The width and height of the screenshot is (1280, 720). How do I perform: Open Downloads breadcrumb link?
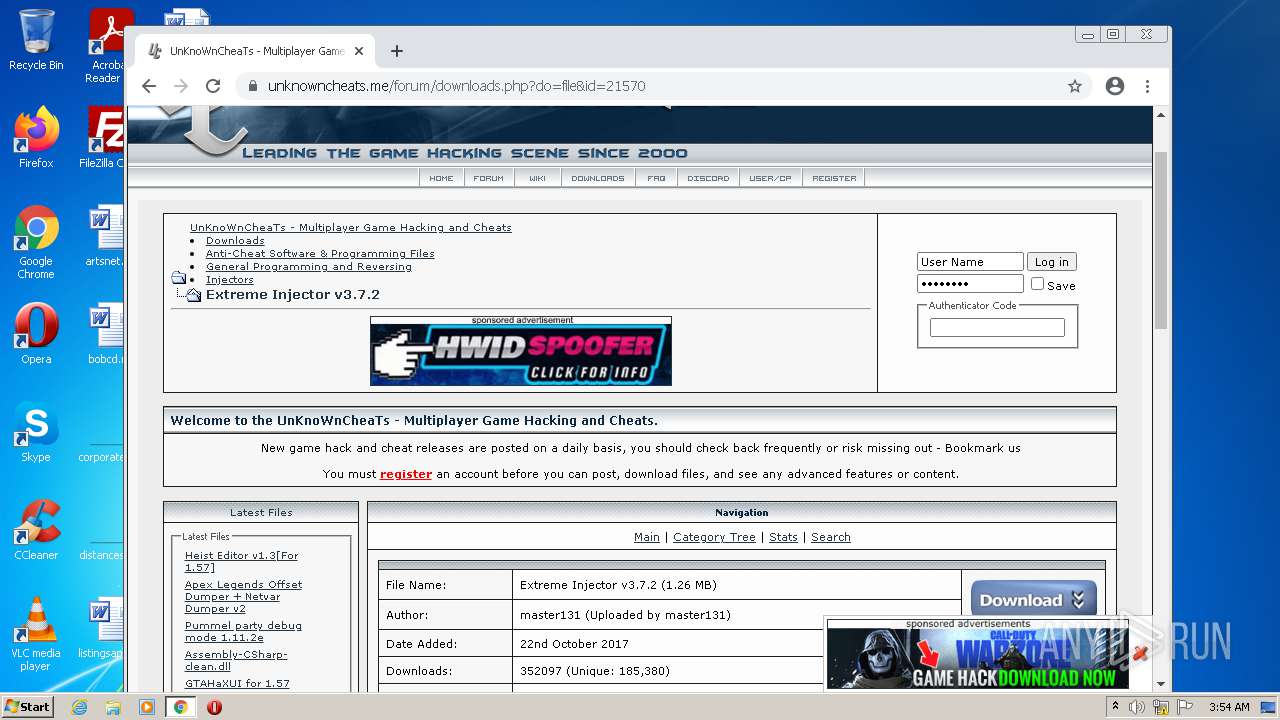point(235,240)
